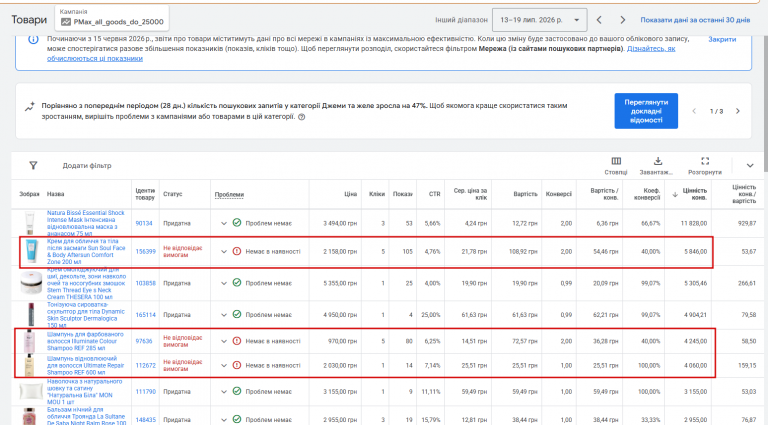Screen dimensions: 768x425
Task: Sort by the Конверсії column header
Action: [x=559, y=194]
